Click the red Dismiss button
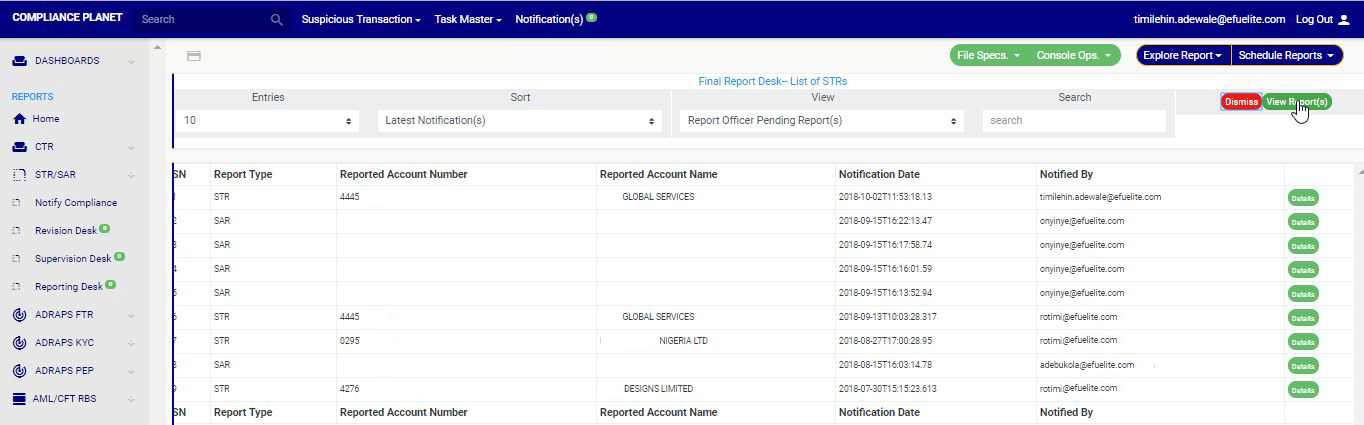 (x=1241, y=102)
